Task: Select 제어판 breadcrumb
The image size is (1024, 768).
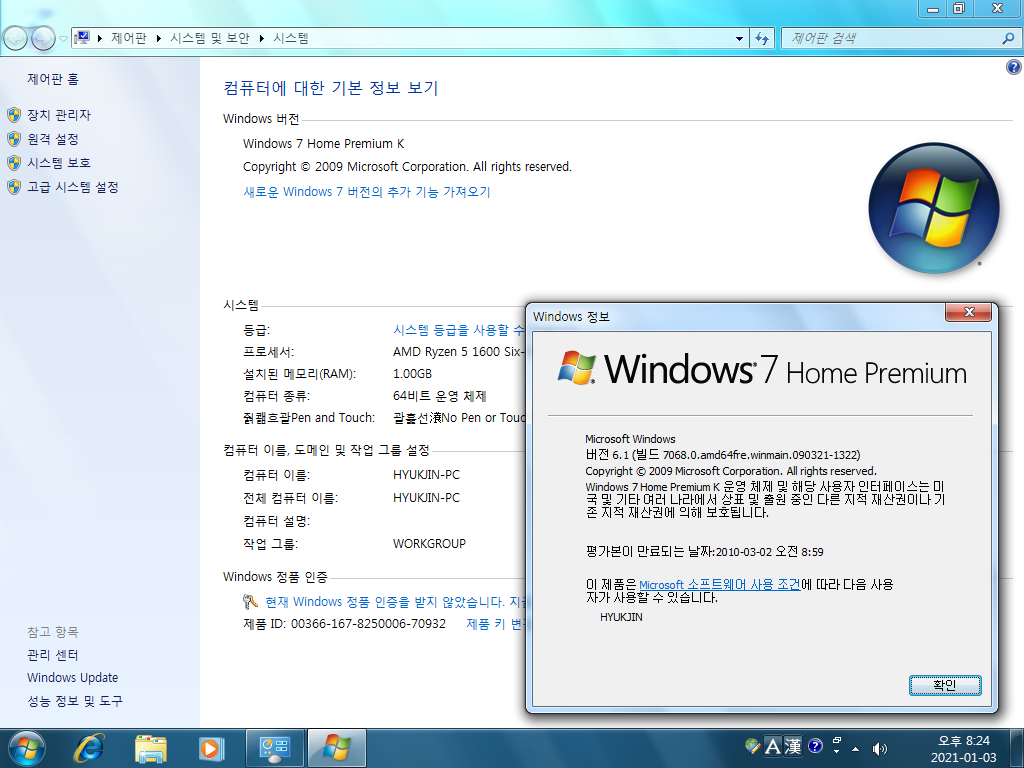Action: [129, 38]
